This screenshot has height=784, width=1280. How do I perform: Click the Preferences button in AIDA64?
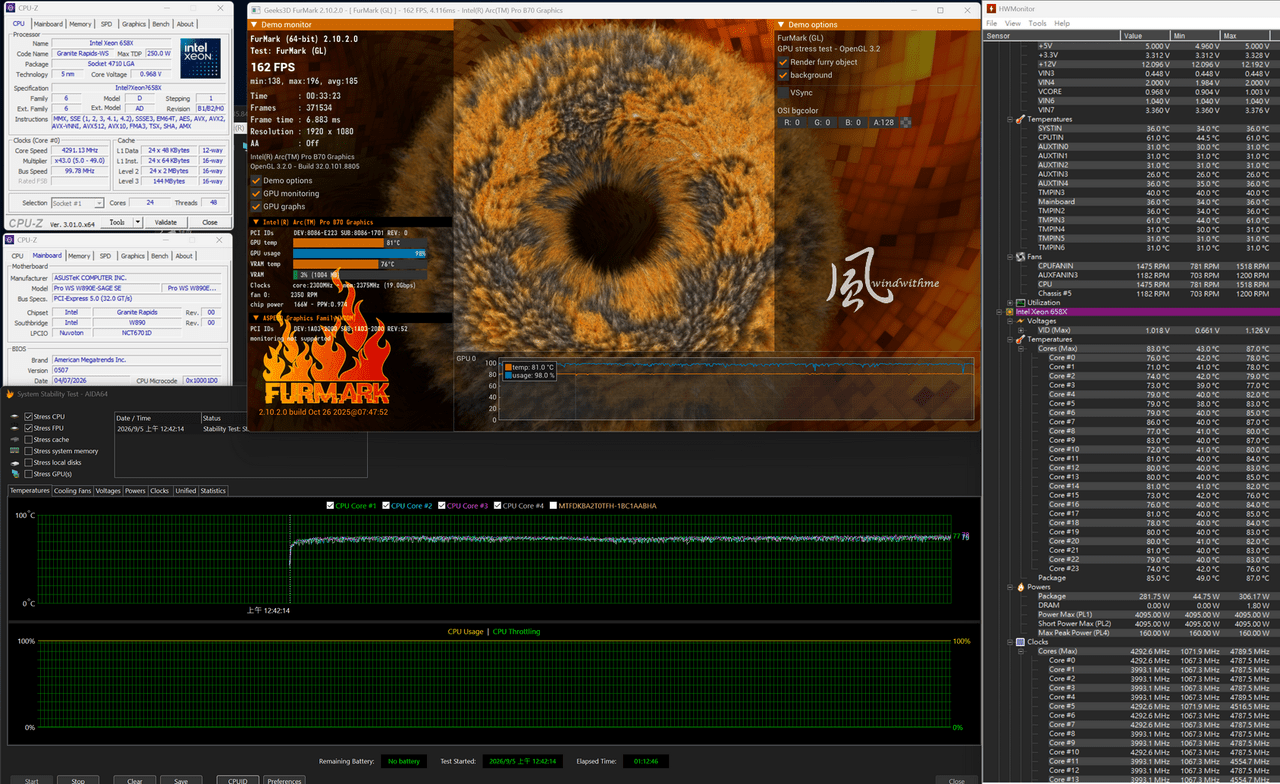coord(284,781)
